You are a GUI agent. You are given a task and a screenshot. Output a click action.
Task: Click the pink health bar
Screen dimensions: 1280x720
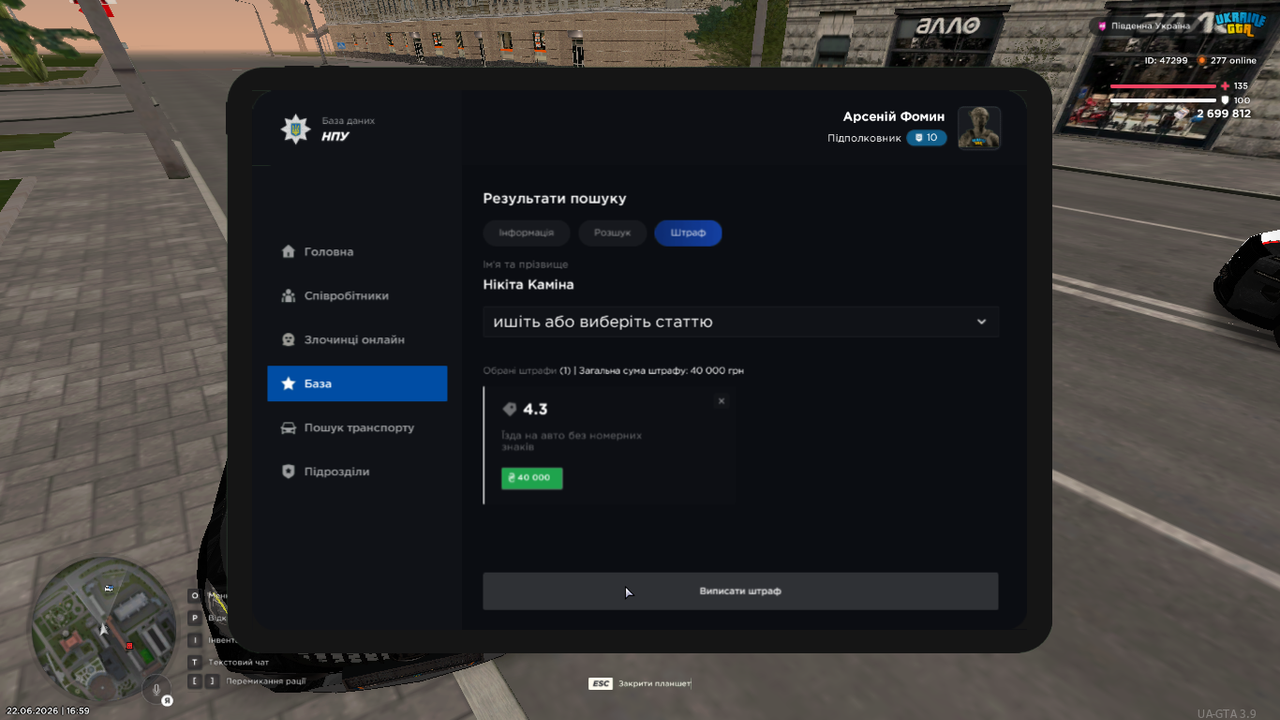point(1163,86)
